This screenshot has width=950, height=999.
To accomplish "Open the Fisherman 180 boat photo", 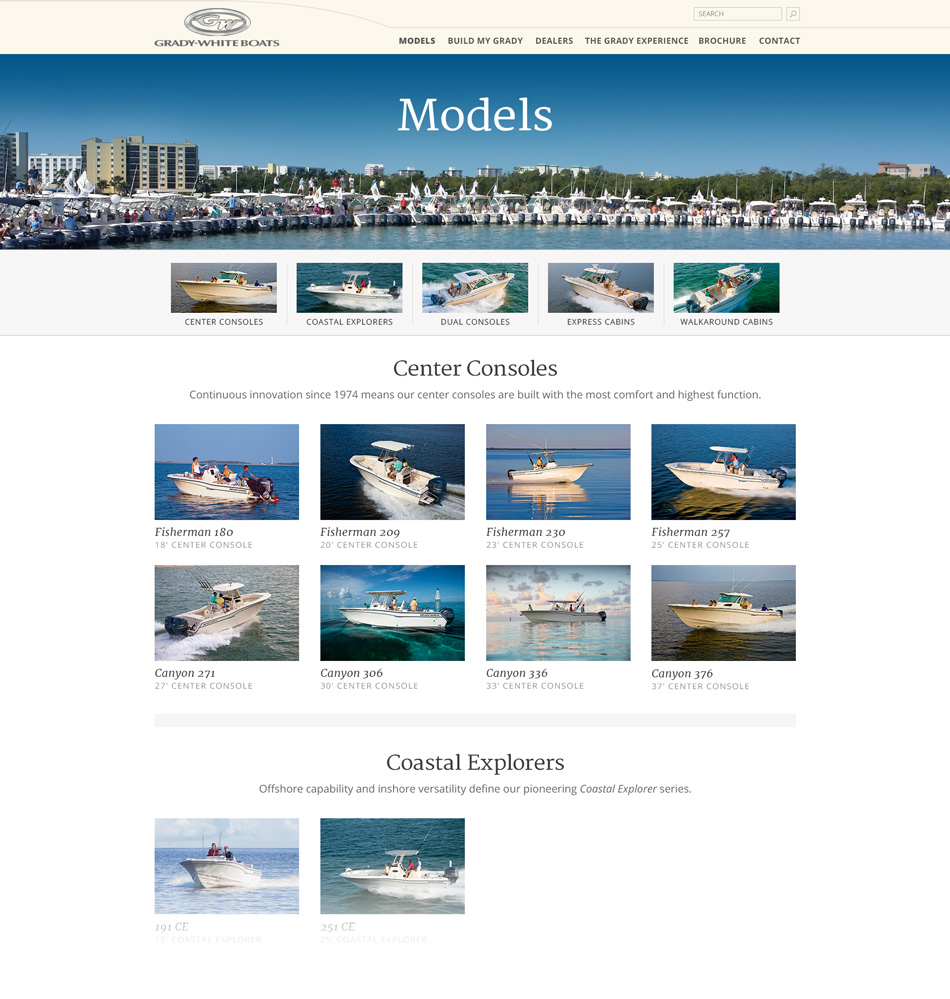I will pos(227,472).
